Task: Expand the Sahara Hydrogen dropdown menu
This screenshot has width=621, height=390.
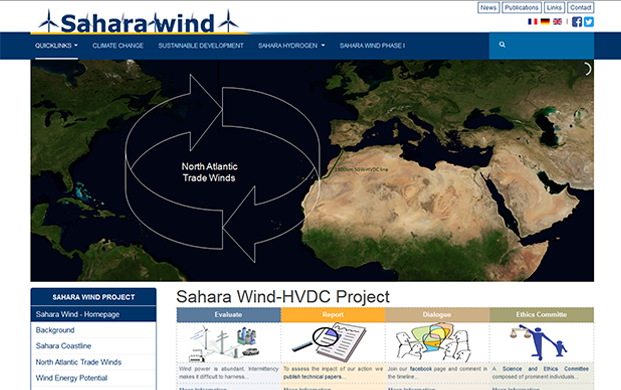Action: 291,46
